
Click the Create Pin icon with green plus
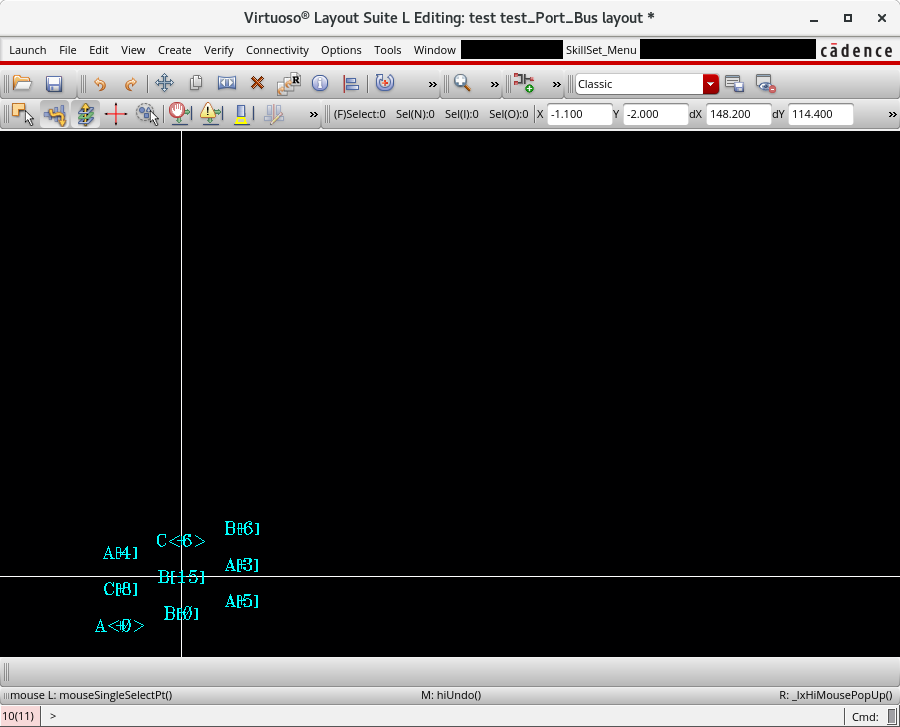click(523, 83)
